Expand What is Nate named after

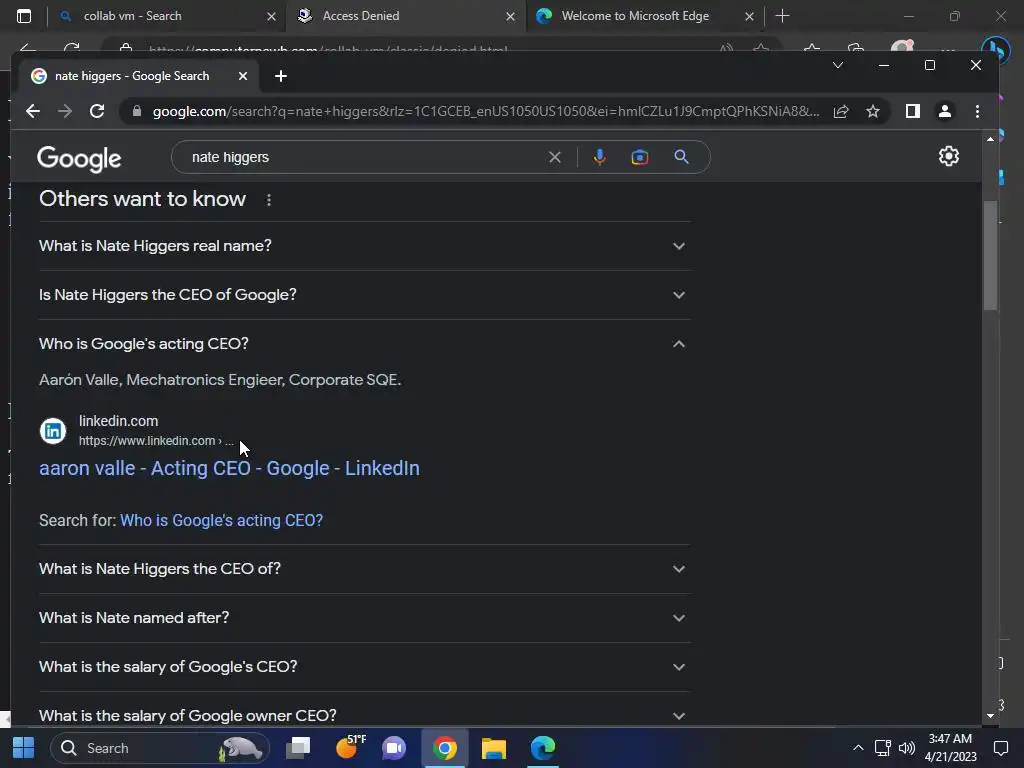364,618
